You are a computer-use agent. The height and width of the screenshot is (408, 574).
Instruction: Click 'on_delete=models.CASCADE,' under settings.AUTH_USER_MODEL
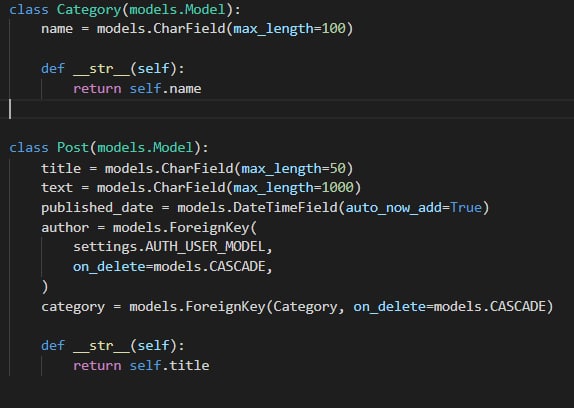coord(173,266)
